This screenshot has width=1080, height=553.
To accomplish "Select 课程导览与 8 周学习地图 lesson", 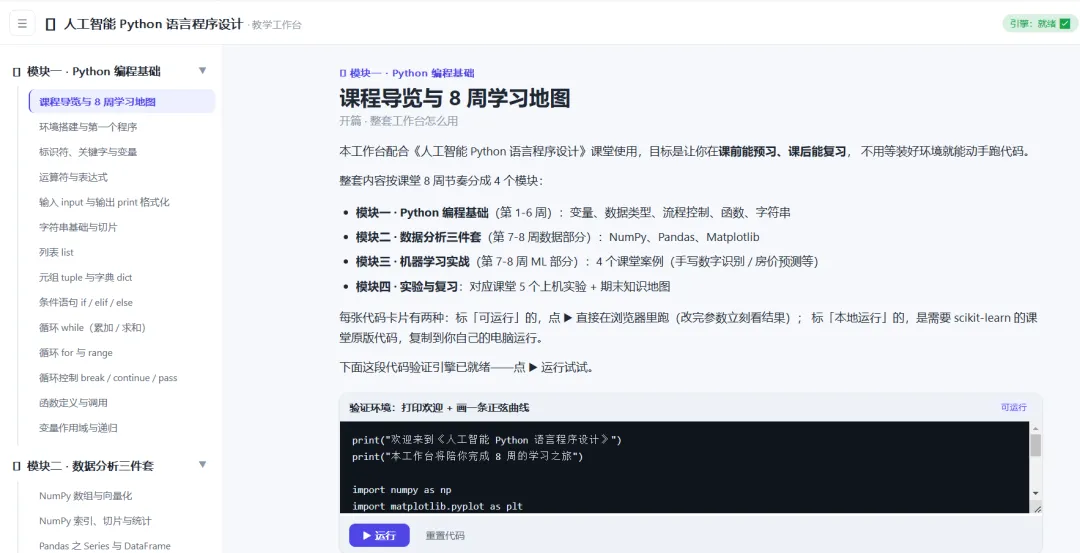I will pos(122,102).
